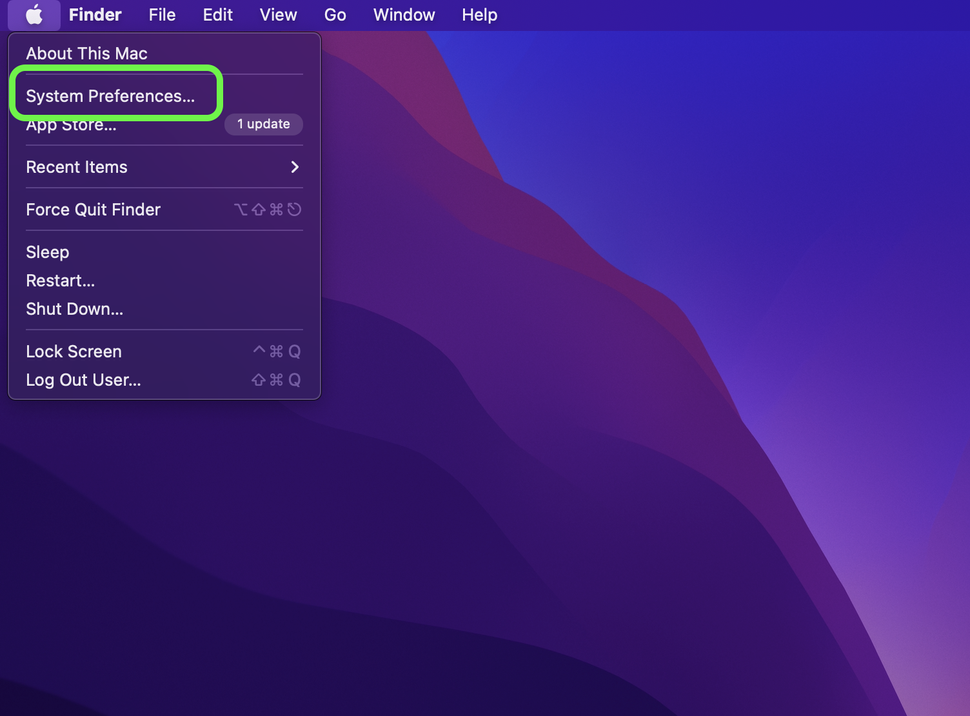Open the Help menu
This screenshot has height=716, width=970.
479,15
